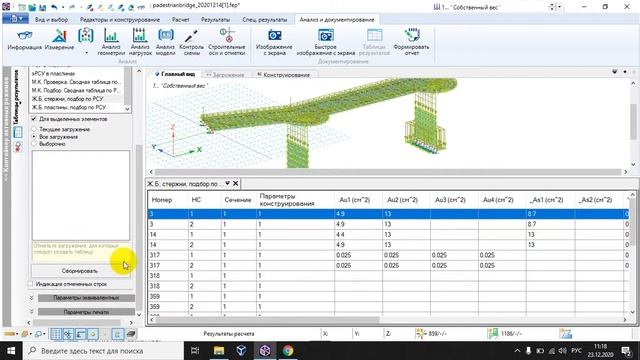Open File Explorer from taskbar
The width and height of the screenshot is (640, 360).
pyautogui.click(x=219, y=351)
